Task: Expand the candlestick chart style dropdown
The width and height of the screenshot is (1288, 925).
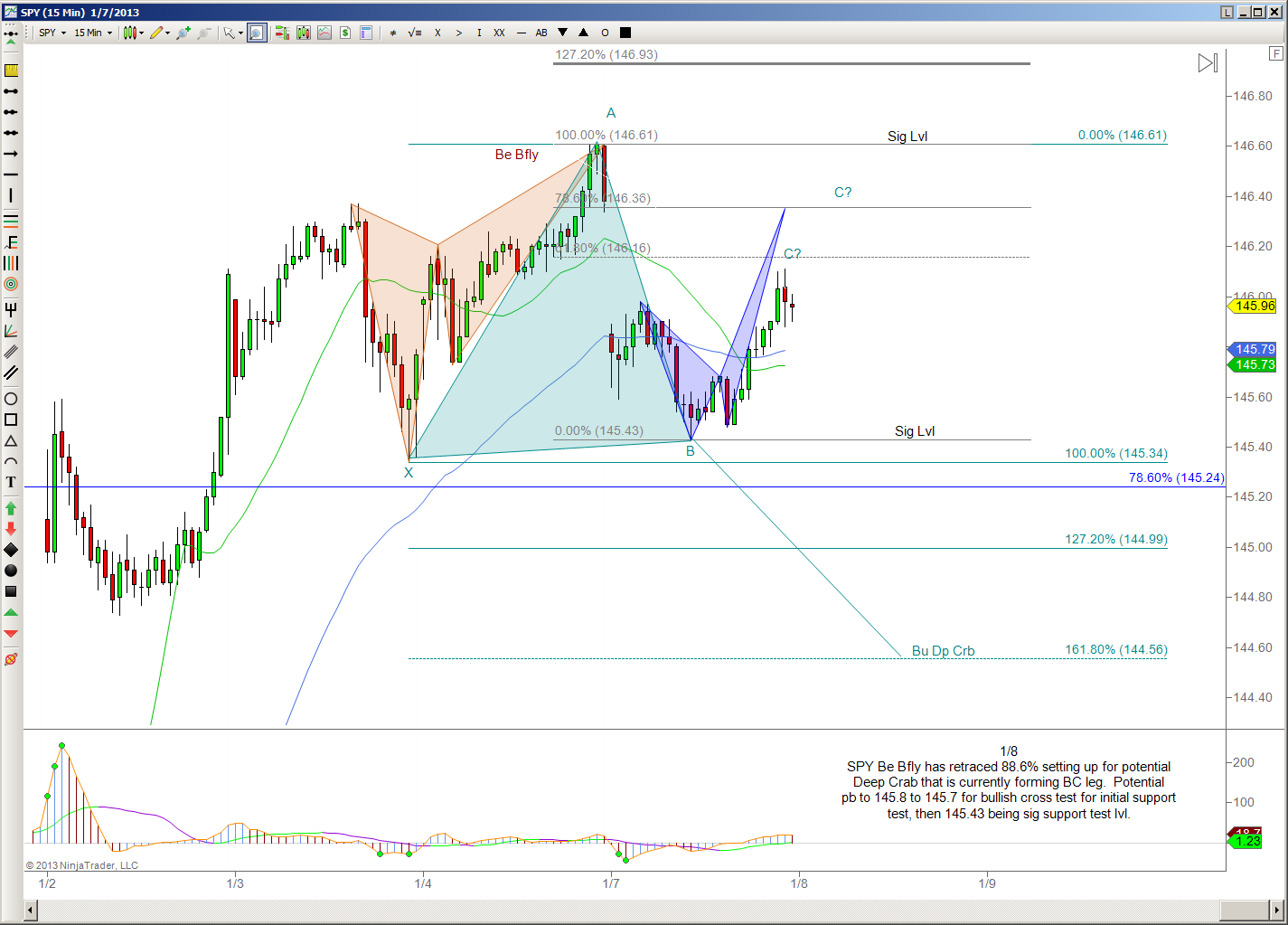Action: (x=134, y=33)
